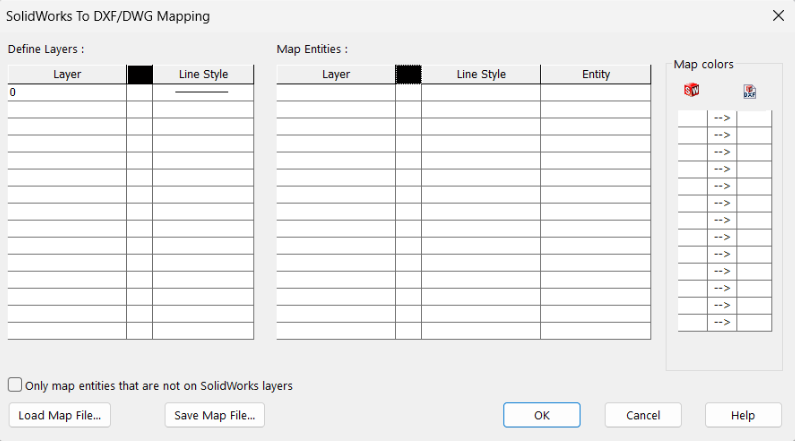Click black color header in Define Layers

tap(140, 74)
